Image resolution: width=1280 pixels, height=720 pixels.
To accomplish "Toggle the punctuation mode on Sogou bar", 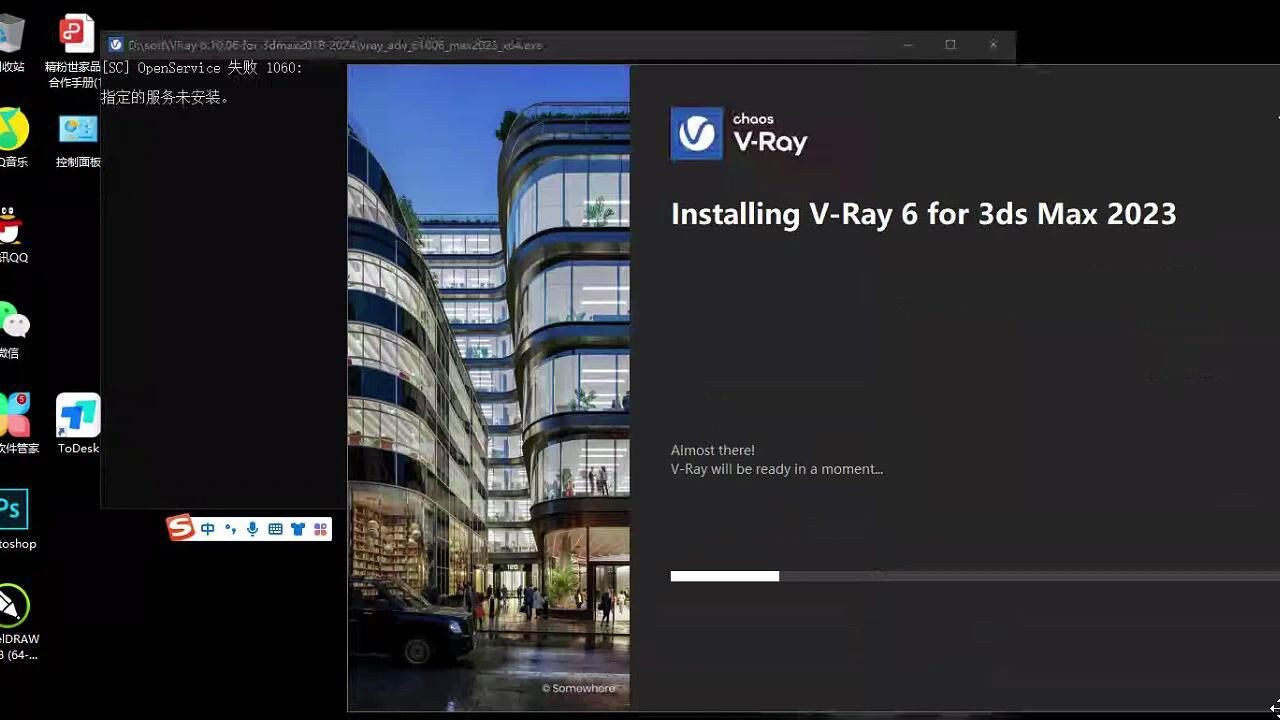I will [231, 529].
